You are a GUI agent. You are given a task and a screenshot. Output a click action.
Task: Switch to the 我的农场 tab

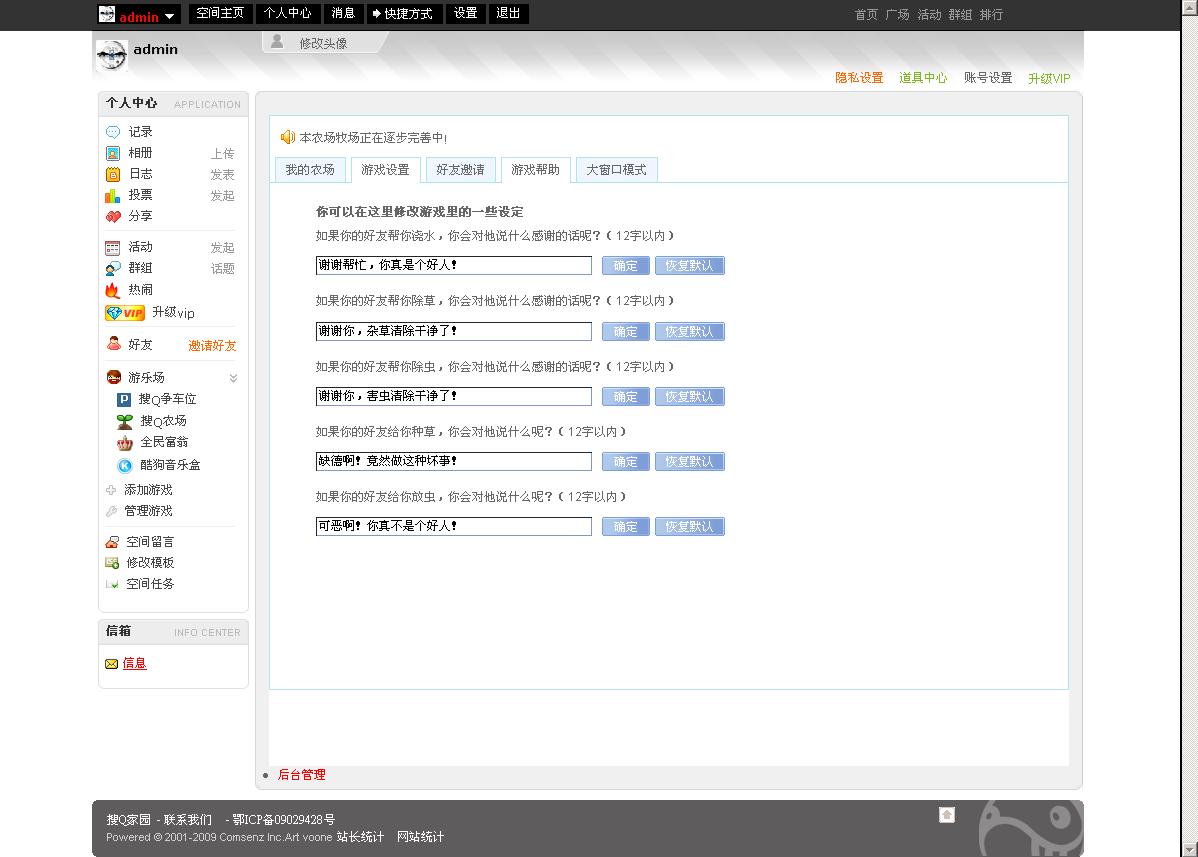pyautogui.click(x=310, y=170)
